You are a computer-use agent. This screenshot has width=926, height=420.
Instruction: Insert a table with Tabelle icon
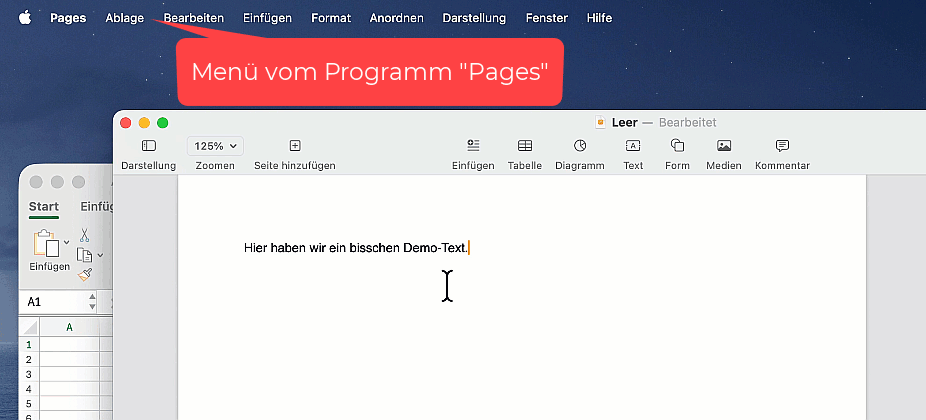pyautogui.click(x=525, y=145)
